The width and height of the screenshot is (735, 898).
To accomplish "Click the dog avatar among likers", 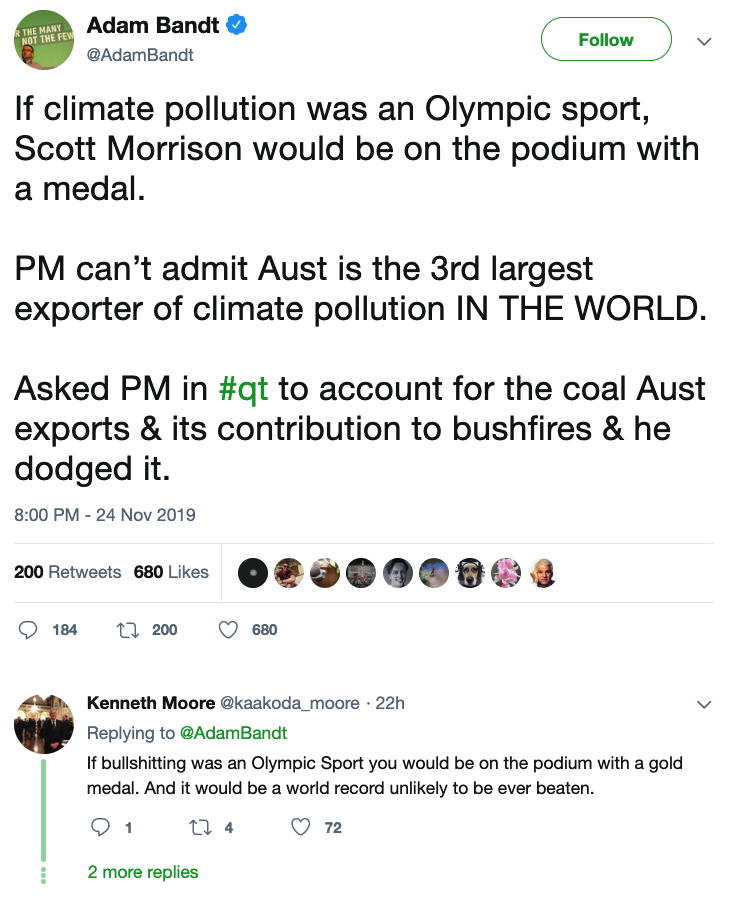I will click(x=469, y=573).
